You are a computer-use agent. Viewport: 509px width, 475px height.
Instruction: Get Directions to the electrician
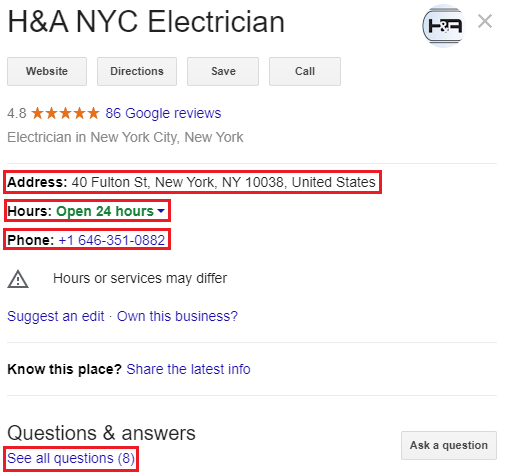137,71
